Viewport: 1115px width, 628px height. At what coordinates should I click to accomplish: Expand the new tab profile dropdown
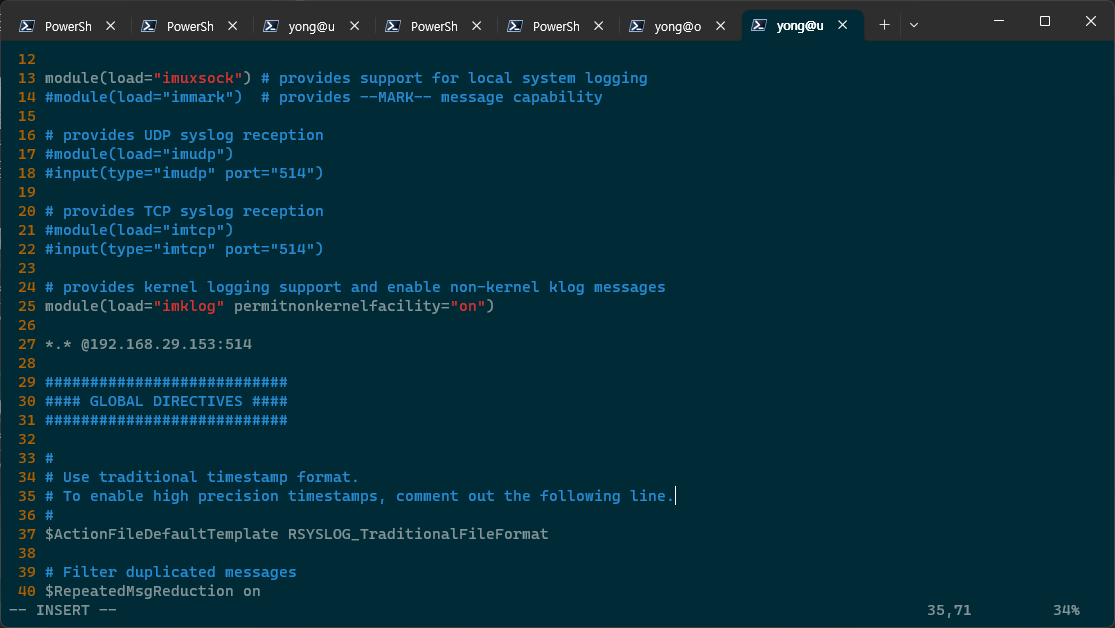point(914,25)
